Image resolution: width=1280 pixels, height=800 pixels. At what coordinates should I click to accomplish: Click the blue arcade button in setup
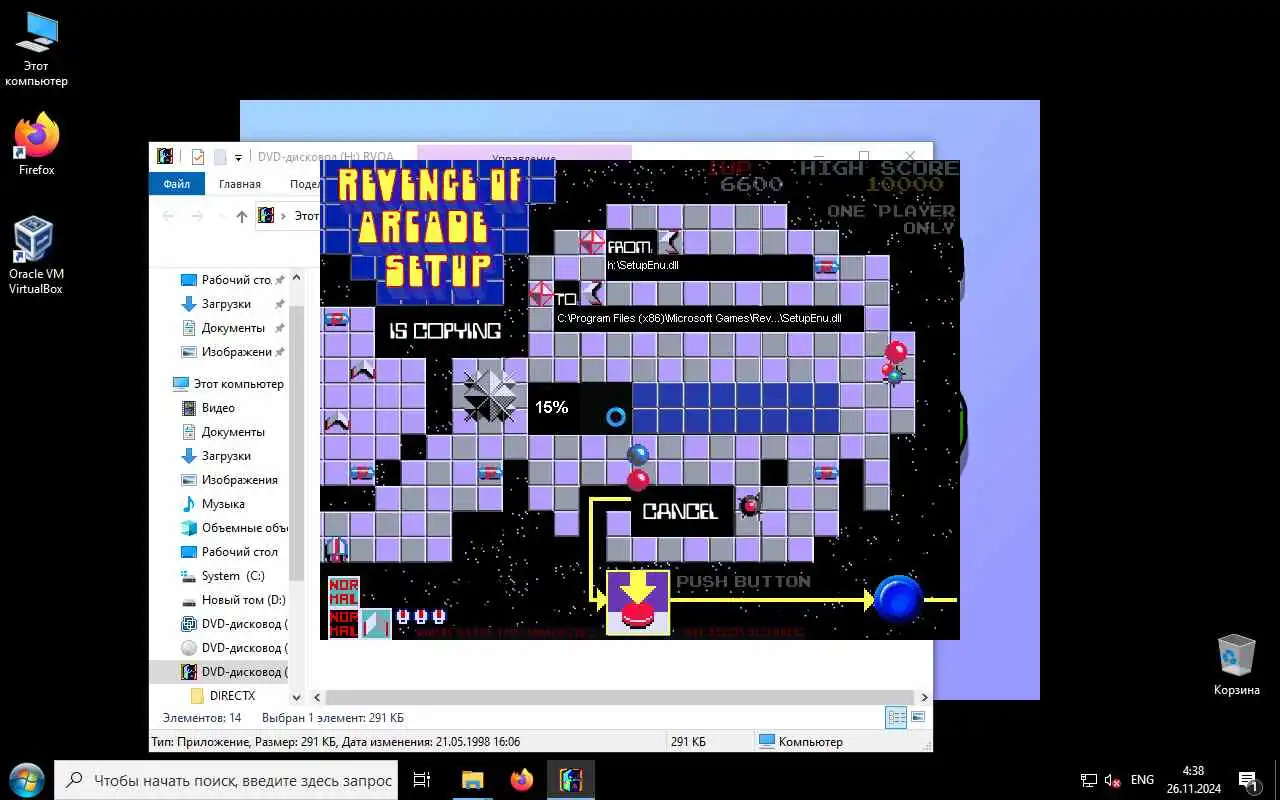point(898,599)
